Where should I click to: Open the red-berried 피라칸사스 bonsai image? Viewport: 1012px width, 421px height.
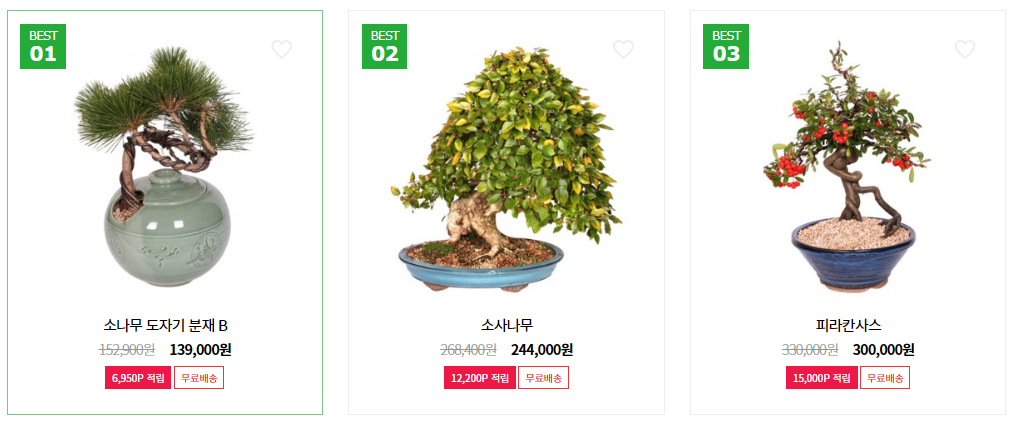point(849,167)
